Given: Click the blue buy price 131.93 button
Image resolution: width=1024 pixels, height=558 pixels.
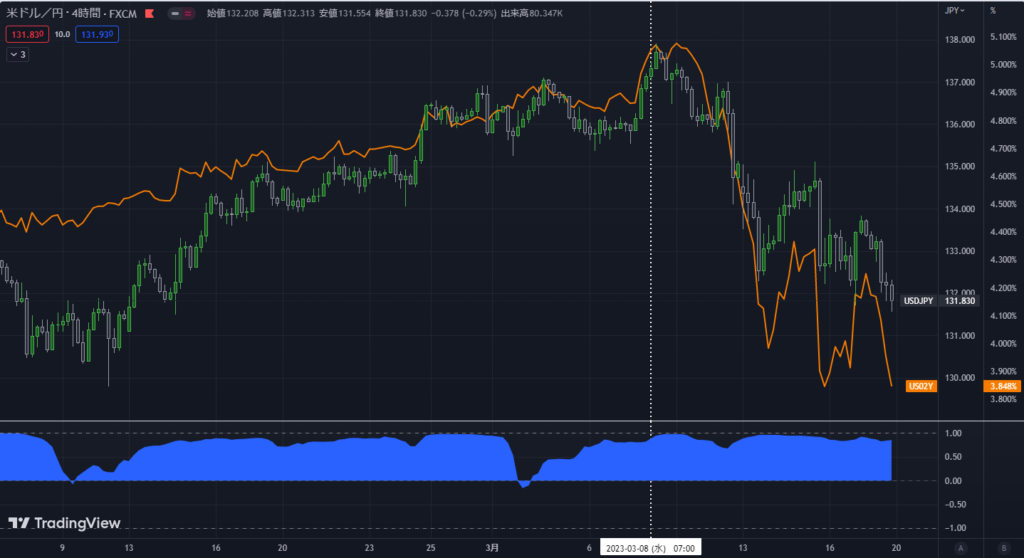Looking at the screenshot, I should tap(97, 34).
